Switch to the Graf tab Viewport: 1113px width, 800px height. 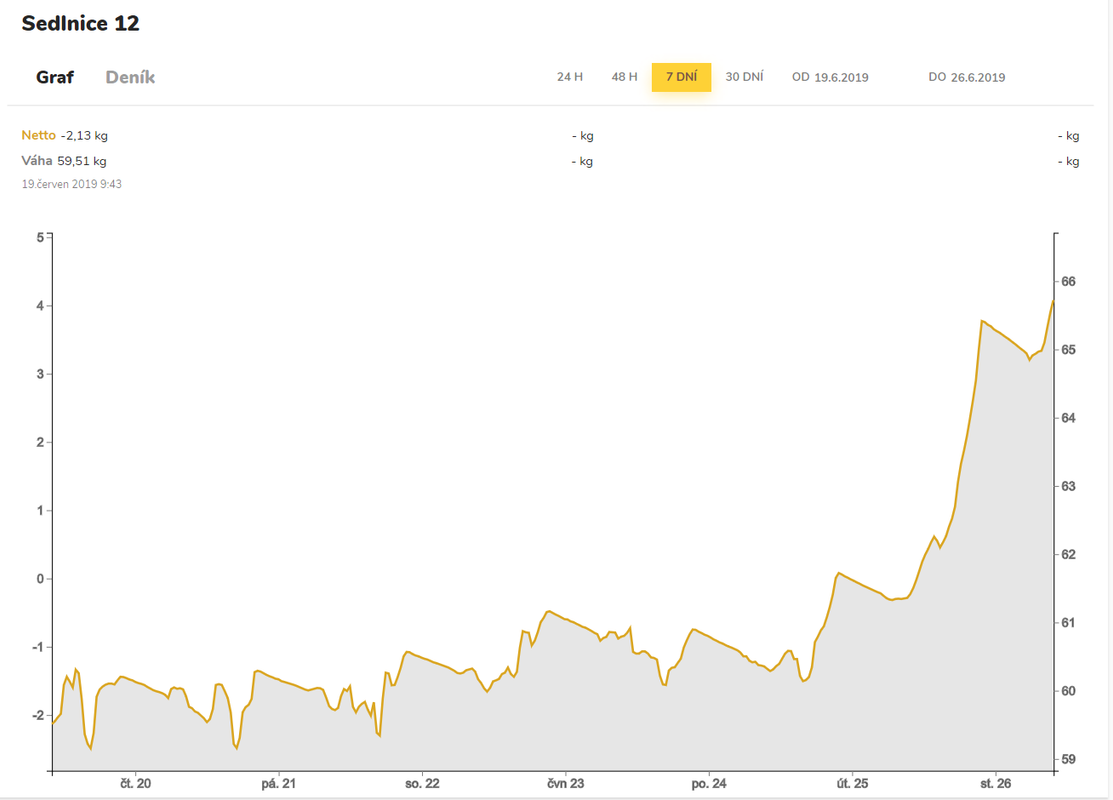click(55, 77)
